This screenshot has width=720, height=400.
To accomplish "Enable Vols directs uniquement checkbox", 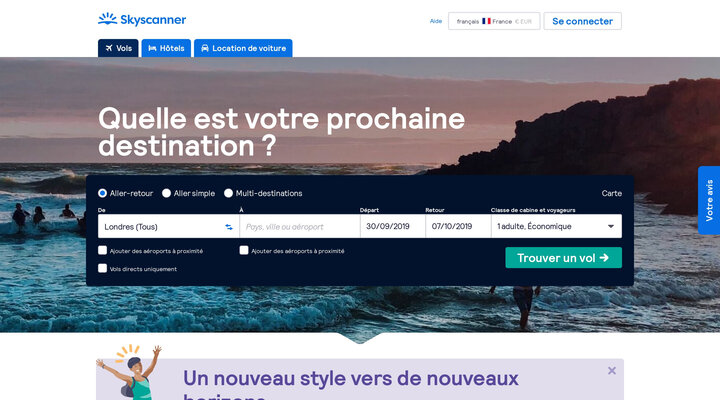I will [102, 268].
